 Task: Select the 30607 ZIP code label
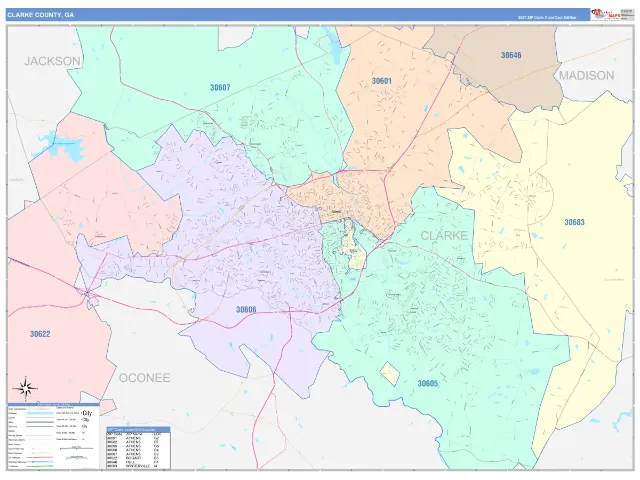click(x=220, y=87)
